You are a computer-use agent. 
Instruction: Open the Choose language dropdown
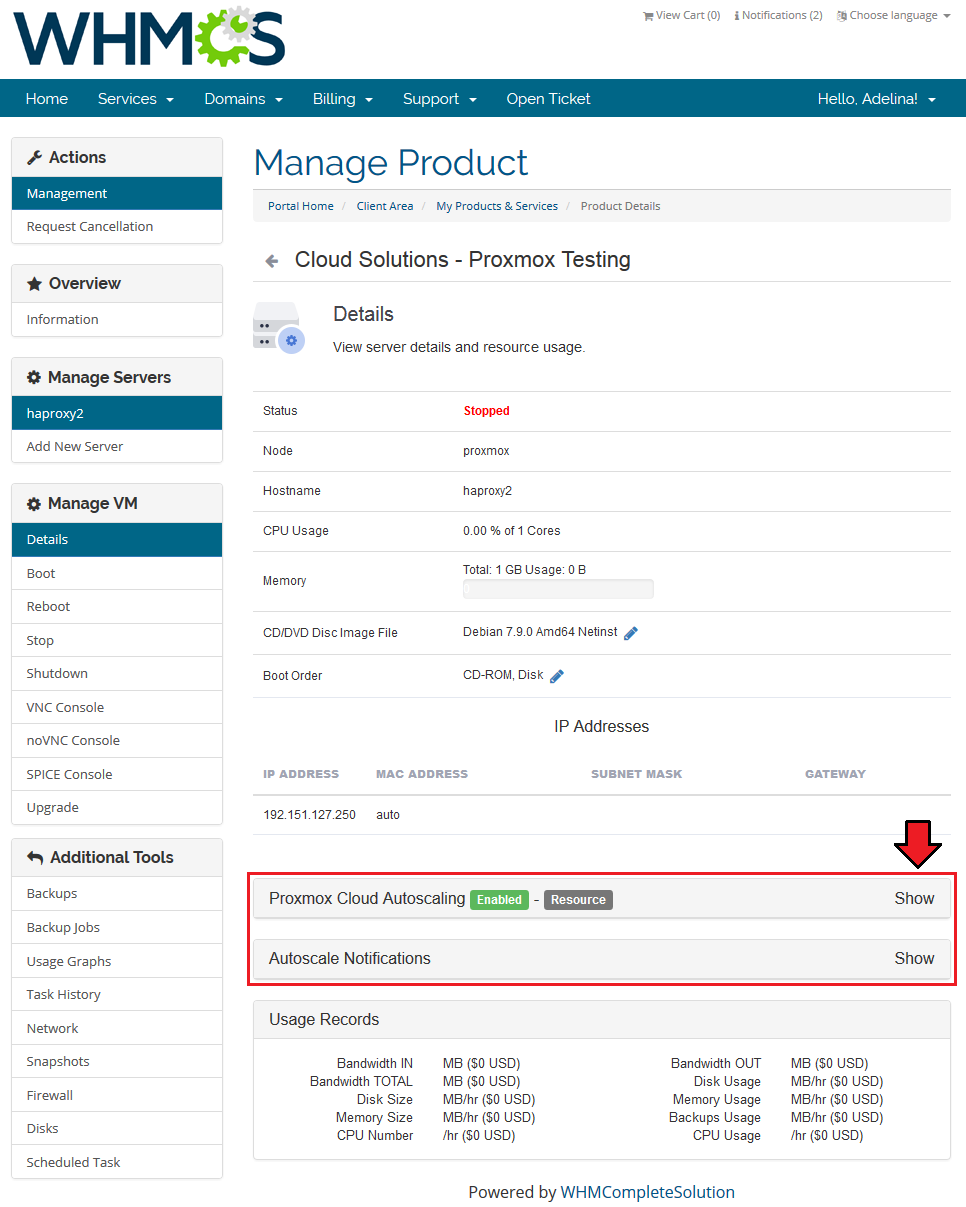click(x=893, y=15)
